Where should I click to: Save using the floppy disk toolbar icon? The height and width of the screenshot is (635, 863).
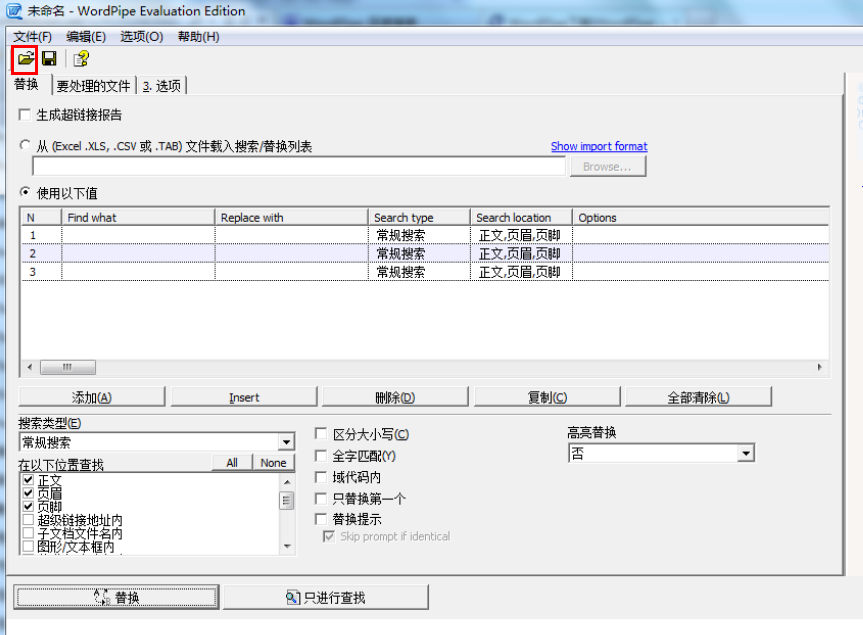[x=50, y=58]
